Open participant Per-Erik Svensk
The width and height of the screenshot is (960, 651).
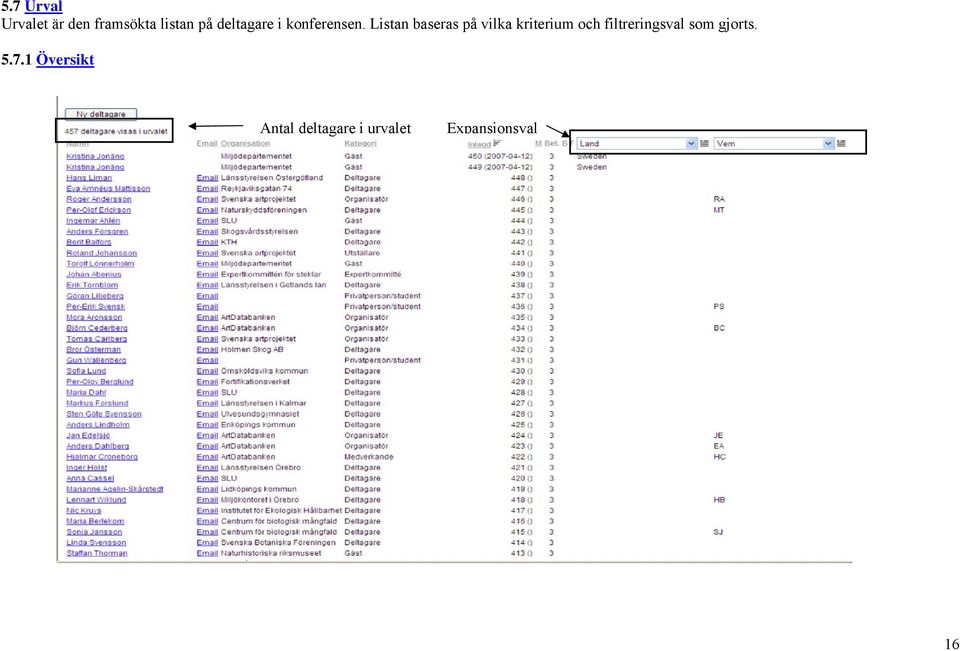pyautogui.click(x=96, y=306)
